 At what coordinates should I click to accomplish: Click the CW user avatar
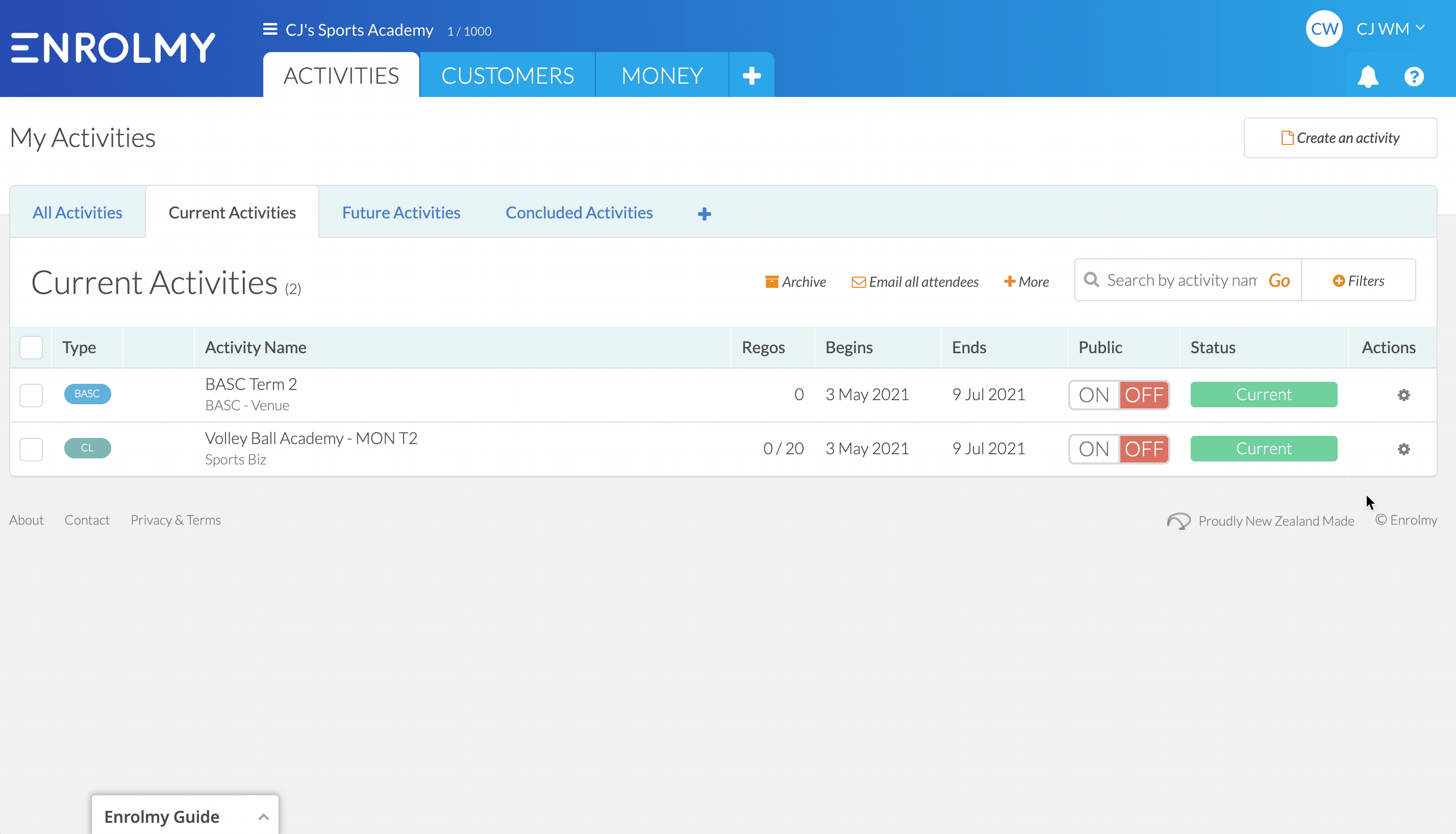tap(1324, 29)
